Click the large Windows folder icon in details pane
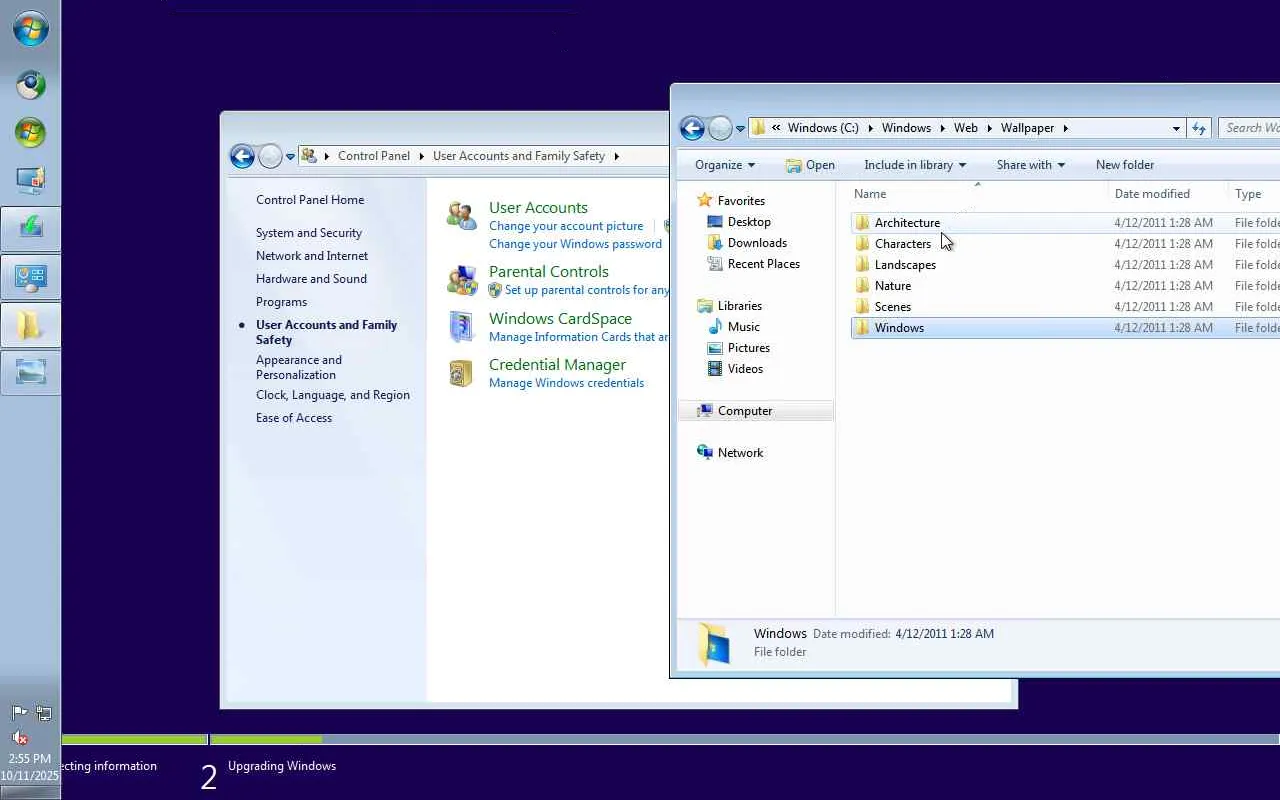This screenshot has width=1280, height=800. 713,643
